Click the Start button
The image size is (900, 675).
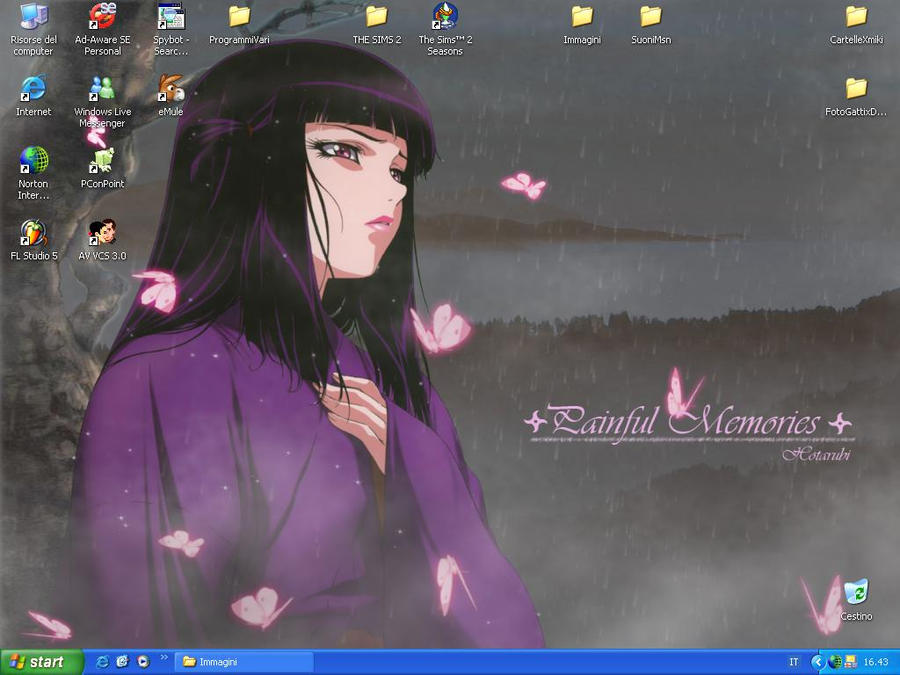pyautogui.click(x=41, y=662)
